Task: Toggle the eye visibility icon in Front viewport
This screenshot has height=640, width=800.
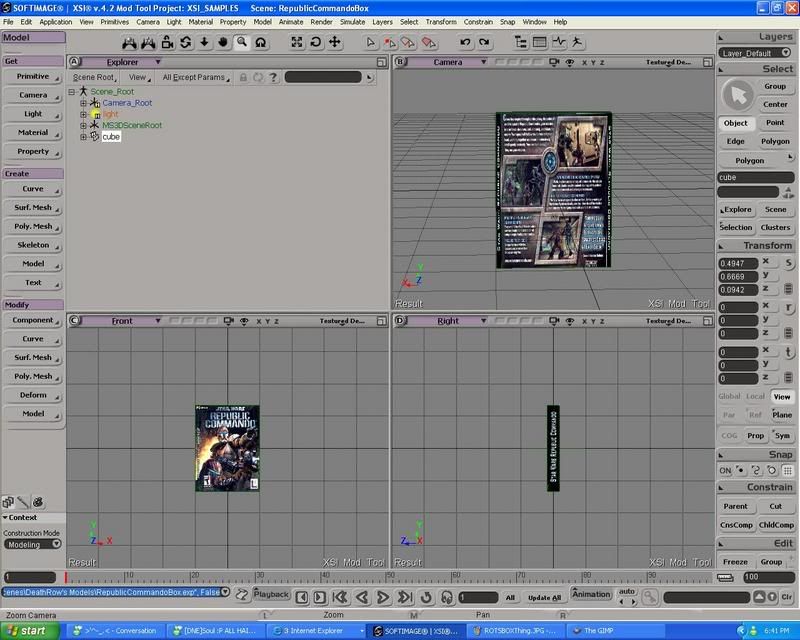Action: point(244,321)
